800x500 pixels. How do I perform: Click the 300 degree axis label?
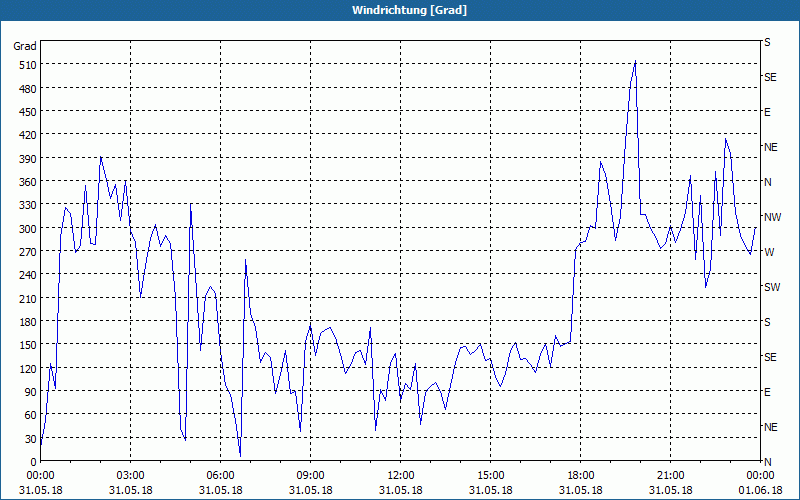pyautogui.click(x=28, y=229)
